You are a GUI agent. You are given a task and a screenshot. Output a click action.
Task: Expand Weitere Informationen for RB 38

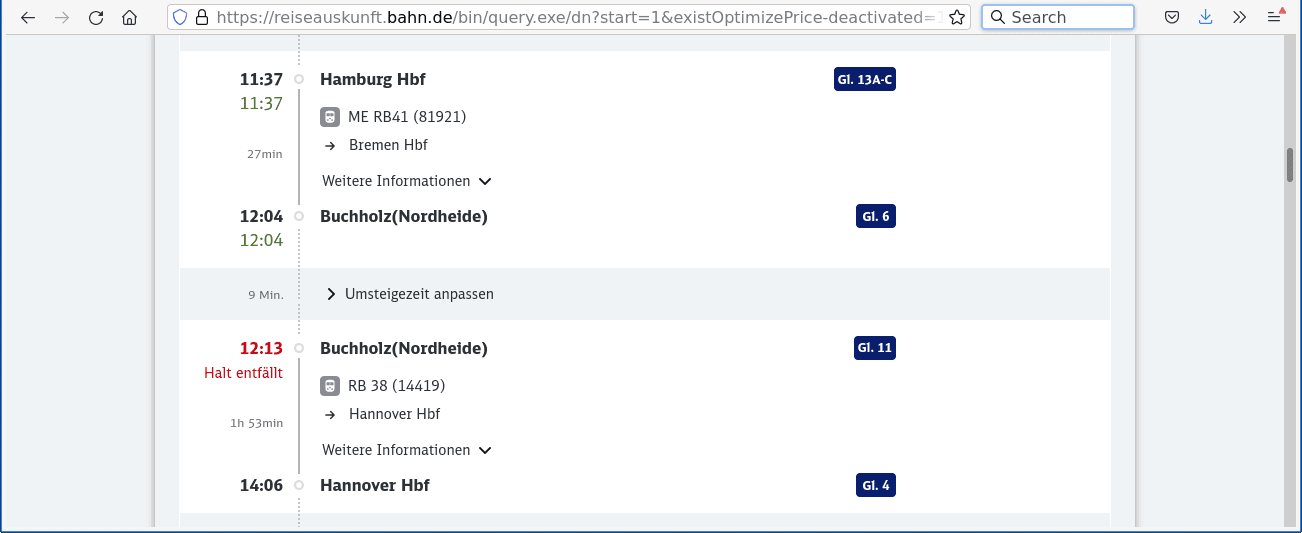tap(406, 450)
